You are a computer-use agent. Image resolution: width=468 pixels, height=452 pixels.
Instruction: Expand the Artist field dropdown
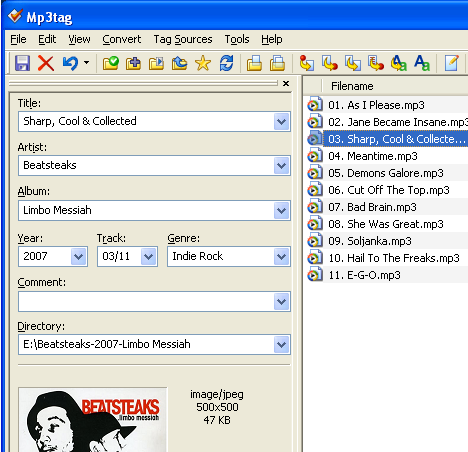tap(281, 166)
